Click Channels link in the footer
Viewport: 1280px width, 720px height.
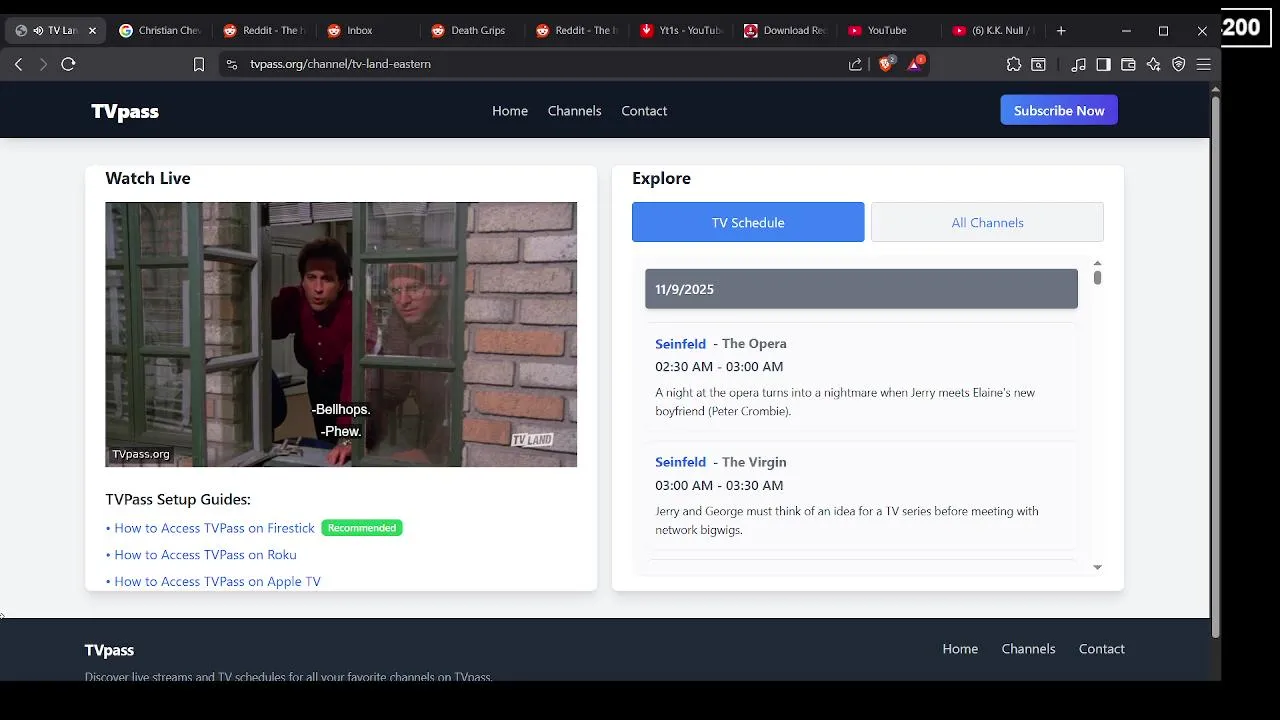pos(1028,649)
